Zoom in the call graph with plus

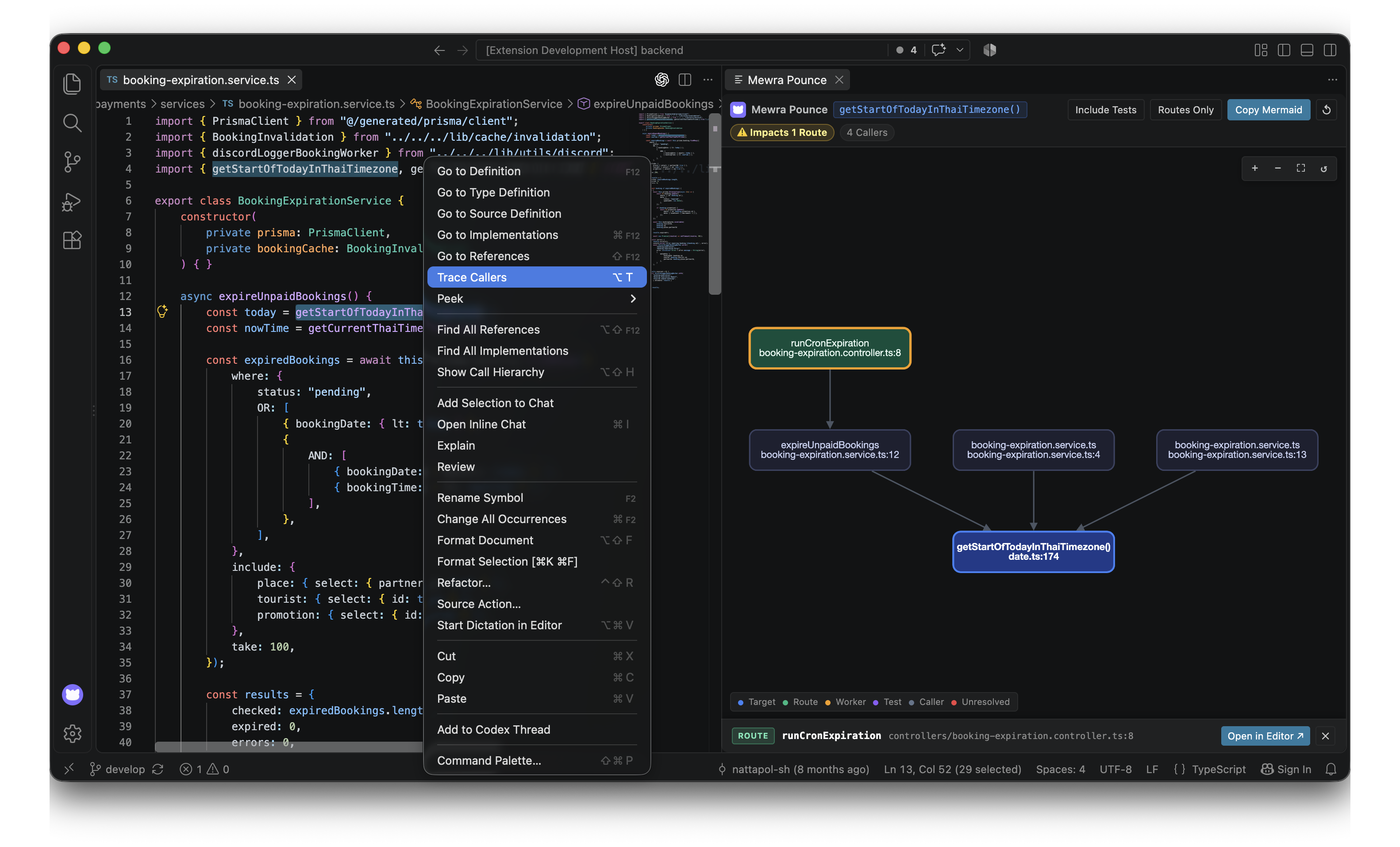click(x=1254, y=168)
